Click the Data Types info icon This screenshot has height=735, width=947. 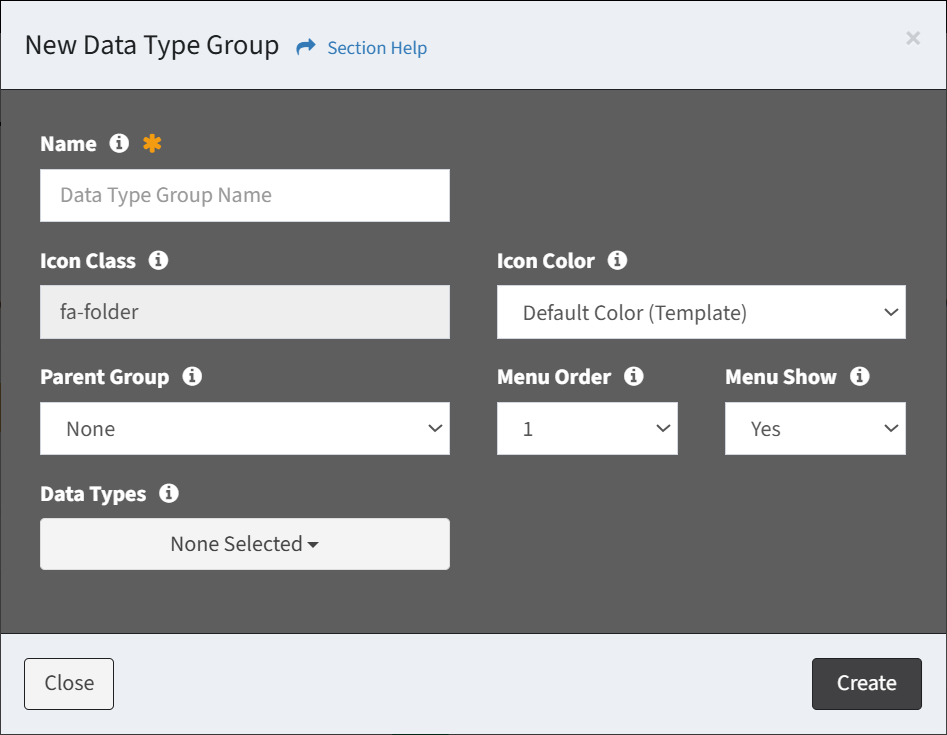point(169,494)
